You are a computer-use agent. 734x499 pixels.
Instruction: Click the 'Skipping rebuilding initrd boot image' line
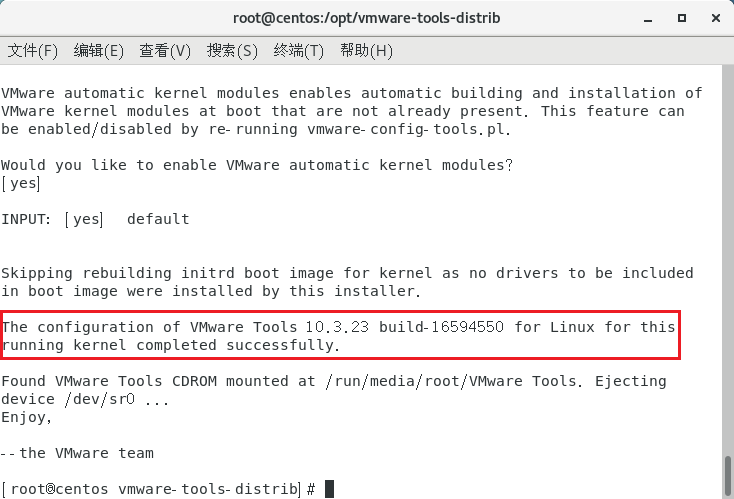[347, 273]
